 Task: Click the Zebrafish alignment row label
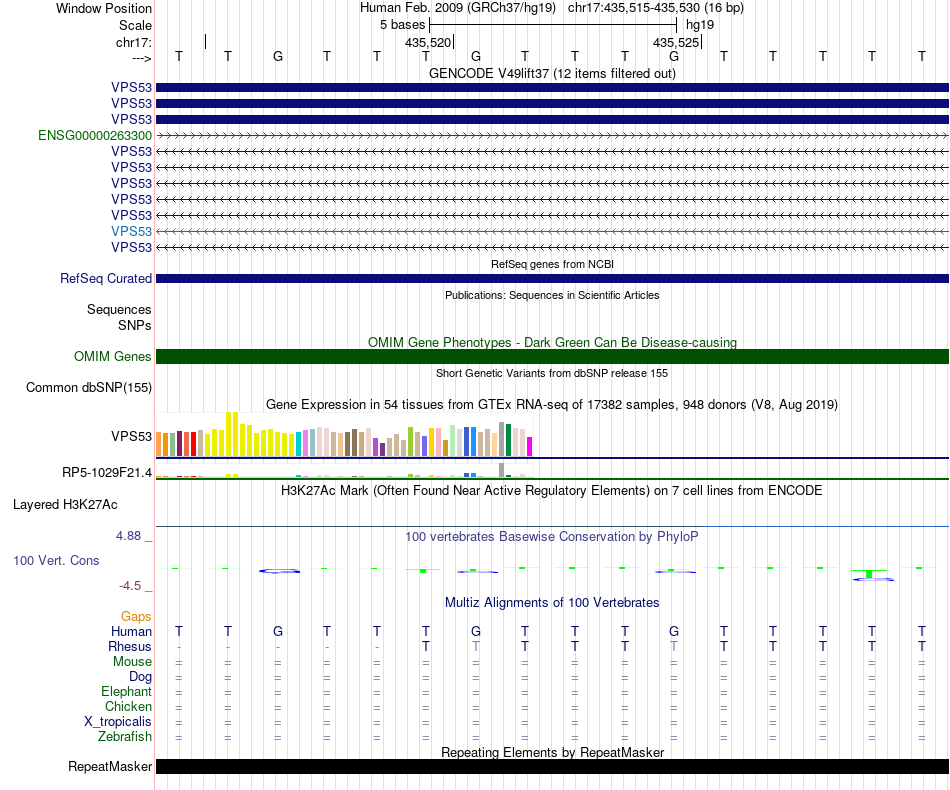(125, 737)
